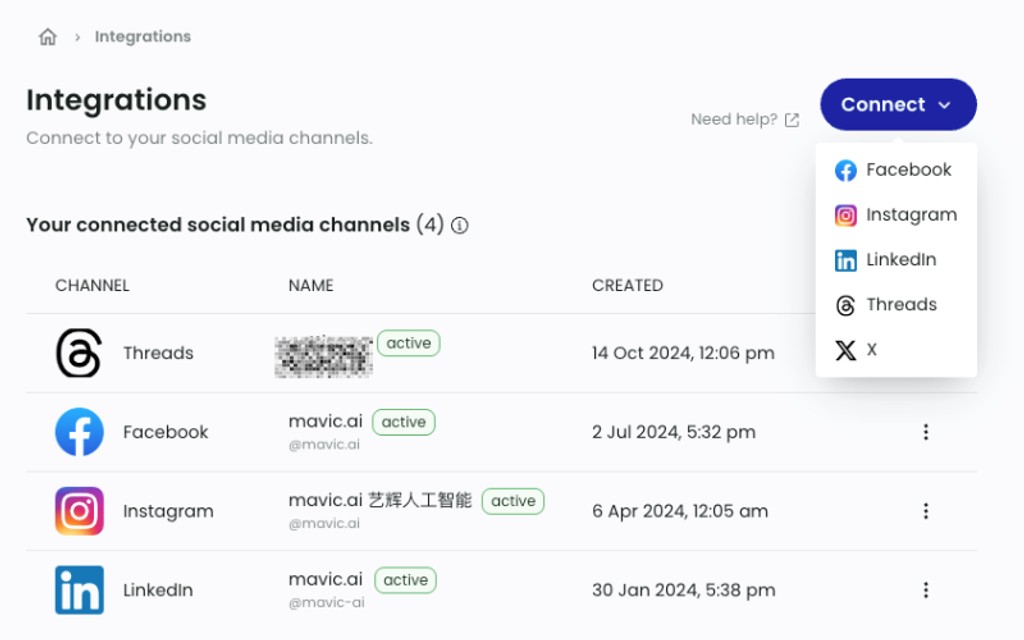
Task: Click @mavic.ai handle in Instagram row
Action: [x=324, y=524]
